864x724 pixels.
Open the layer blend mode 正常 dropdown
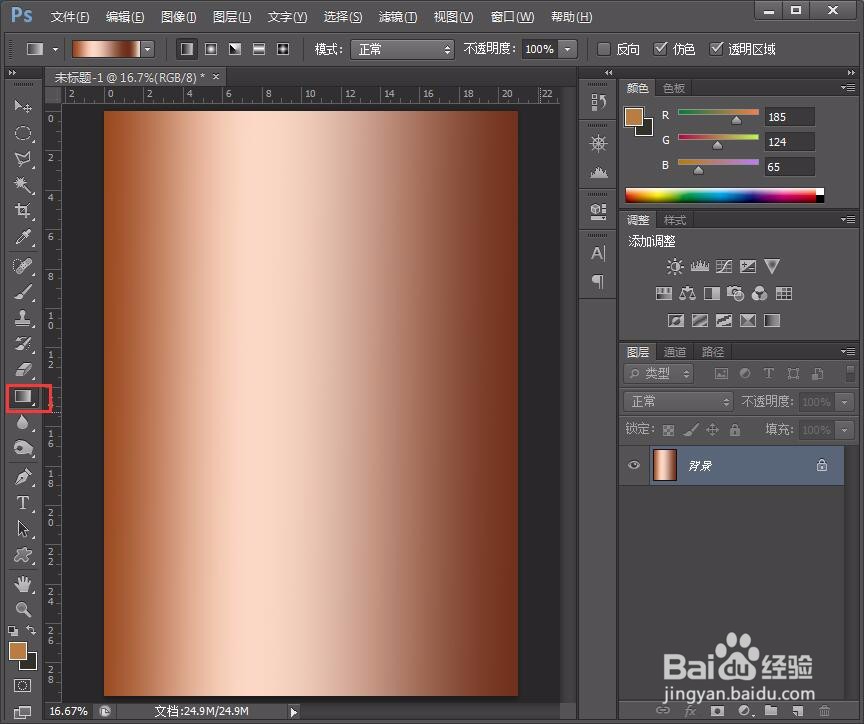coord(679,402)
